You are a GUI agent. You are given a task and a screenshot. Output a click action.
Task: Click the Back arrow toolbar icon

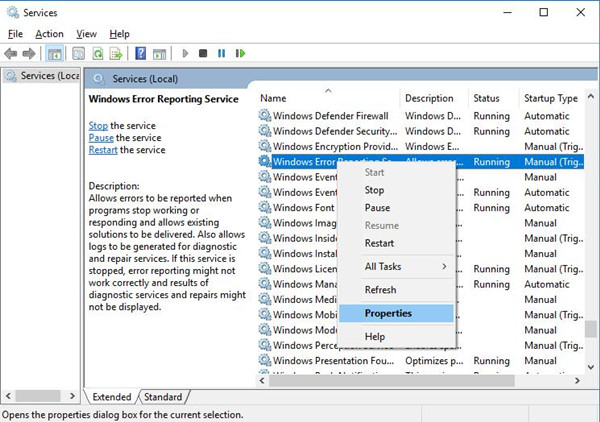pyautogui.click(x=11, y=54)
